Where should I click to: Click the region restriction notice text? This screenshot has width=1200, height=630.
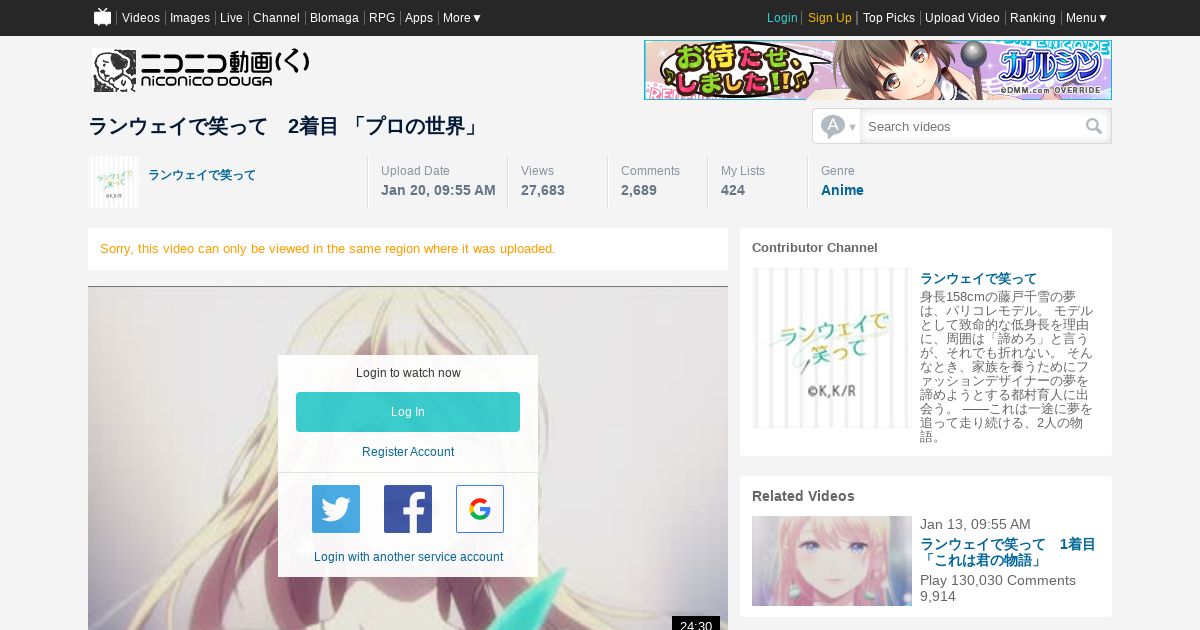click(328, 248)
